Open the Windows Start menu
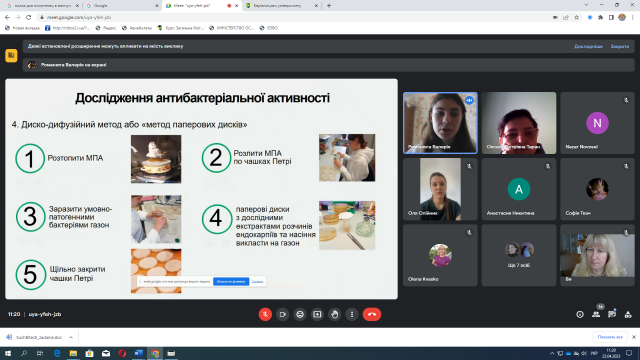The width and height of the screenshot is (640, 360). [x=8, y=353]
